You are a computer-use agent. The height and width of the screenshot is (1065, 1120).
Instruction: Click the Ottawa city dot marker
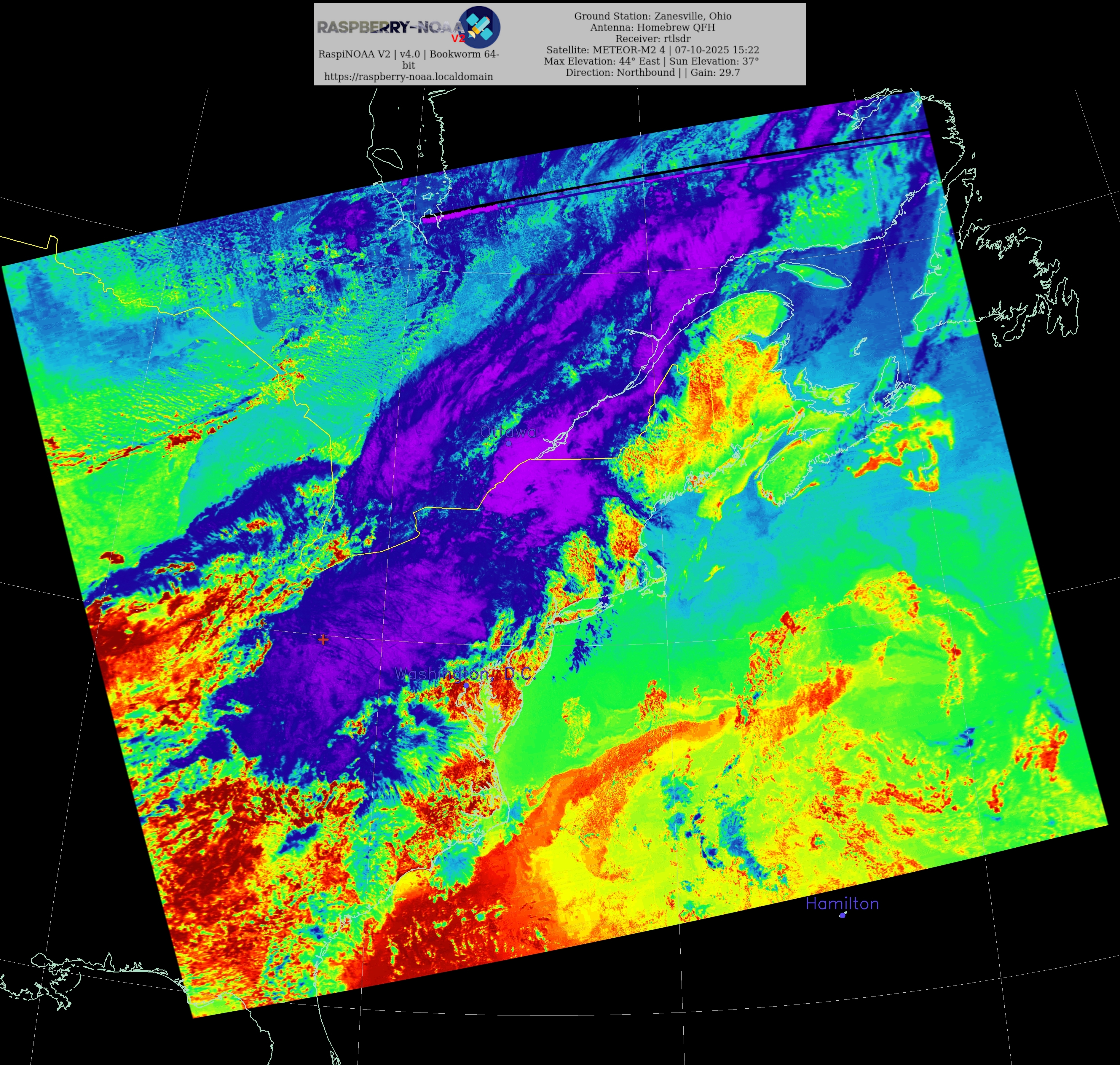pos(508,443)
